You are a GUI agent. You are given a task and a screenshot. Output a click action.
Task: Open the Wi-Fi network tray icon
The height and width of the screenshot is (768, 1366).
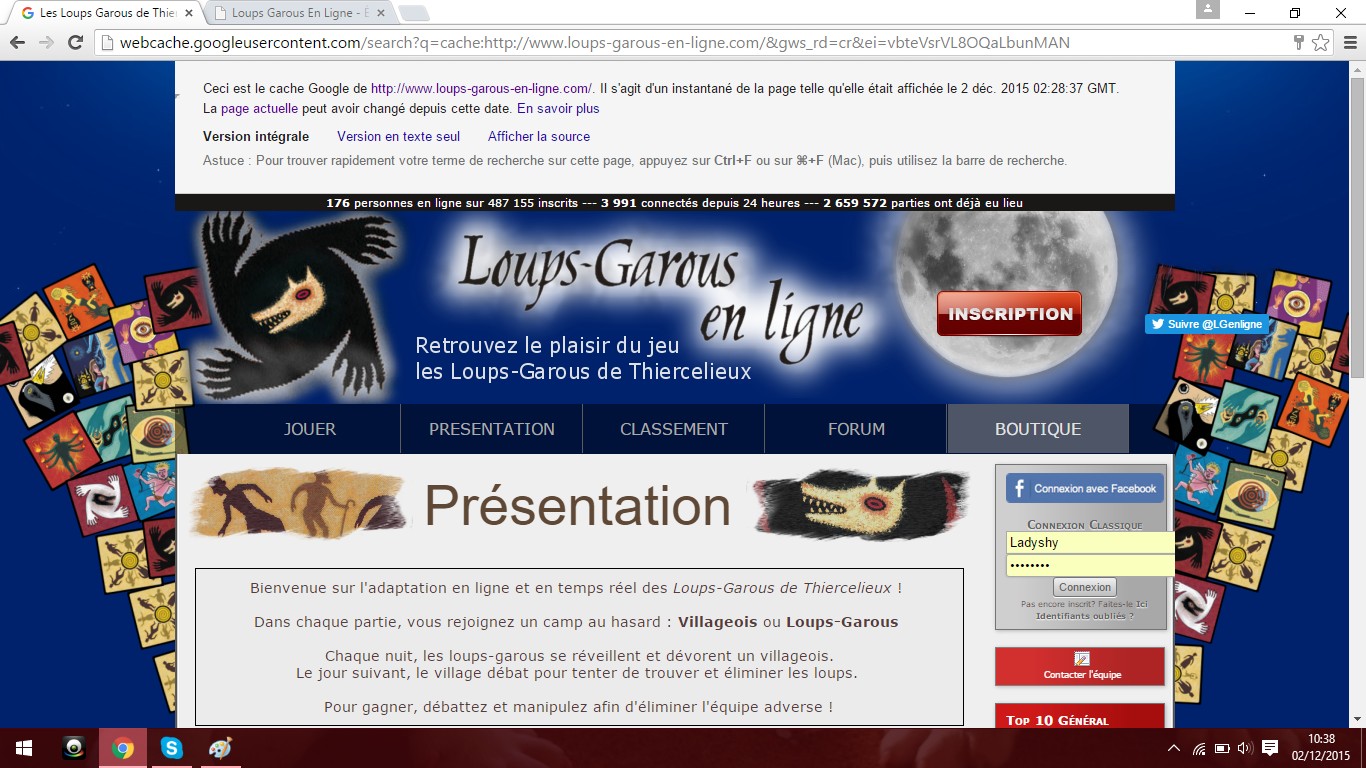[x=1199, y=748]
